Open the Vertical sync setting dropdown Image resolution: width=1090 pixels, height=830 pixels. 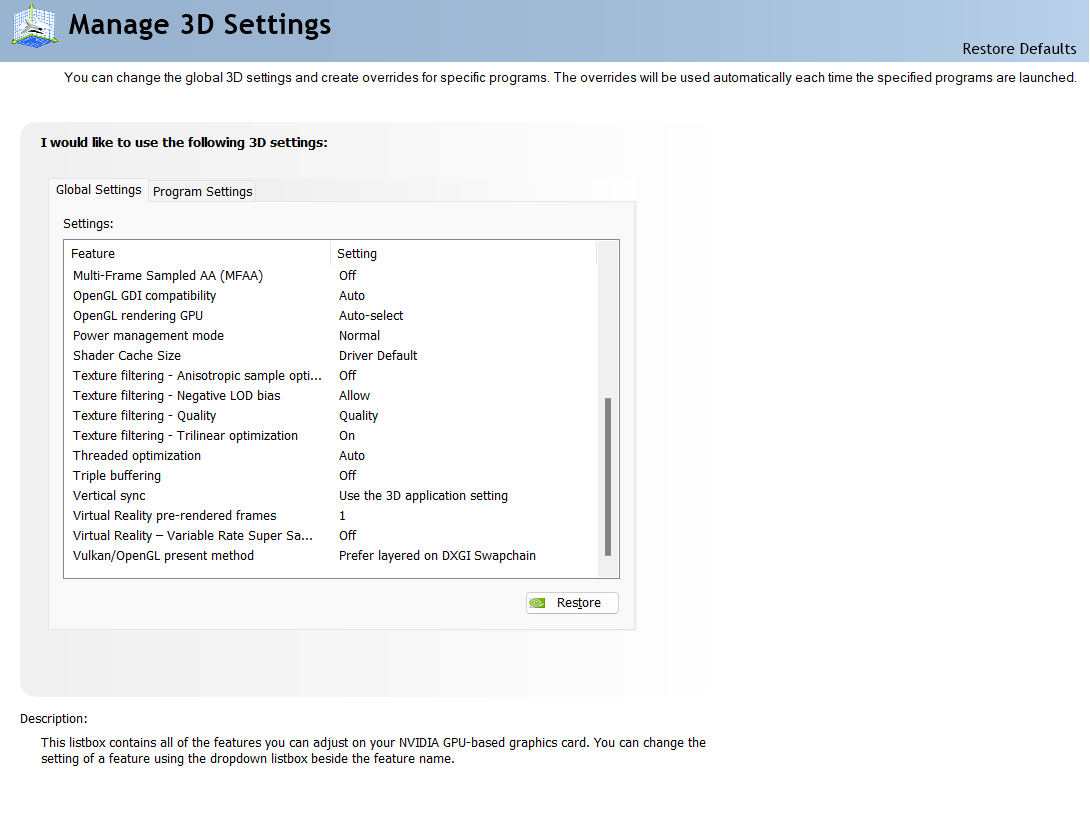pos(423,496)
